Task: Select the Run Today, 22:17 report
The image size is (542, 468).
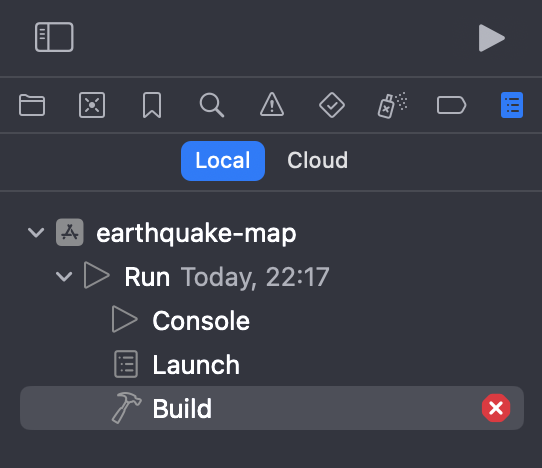Action: coord(272,277)
